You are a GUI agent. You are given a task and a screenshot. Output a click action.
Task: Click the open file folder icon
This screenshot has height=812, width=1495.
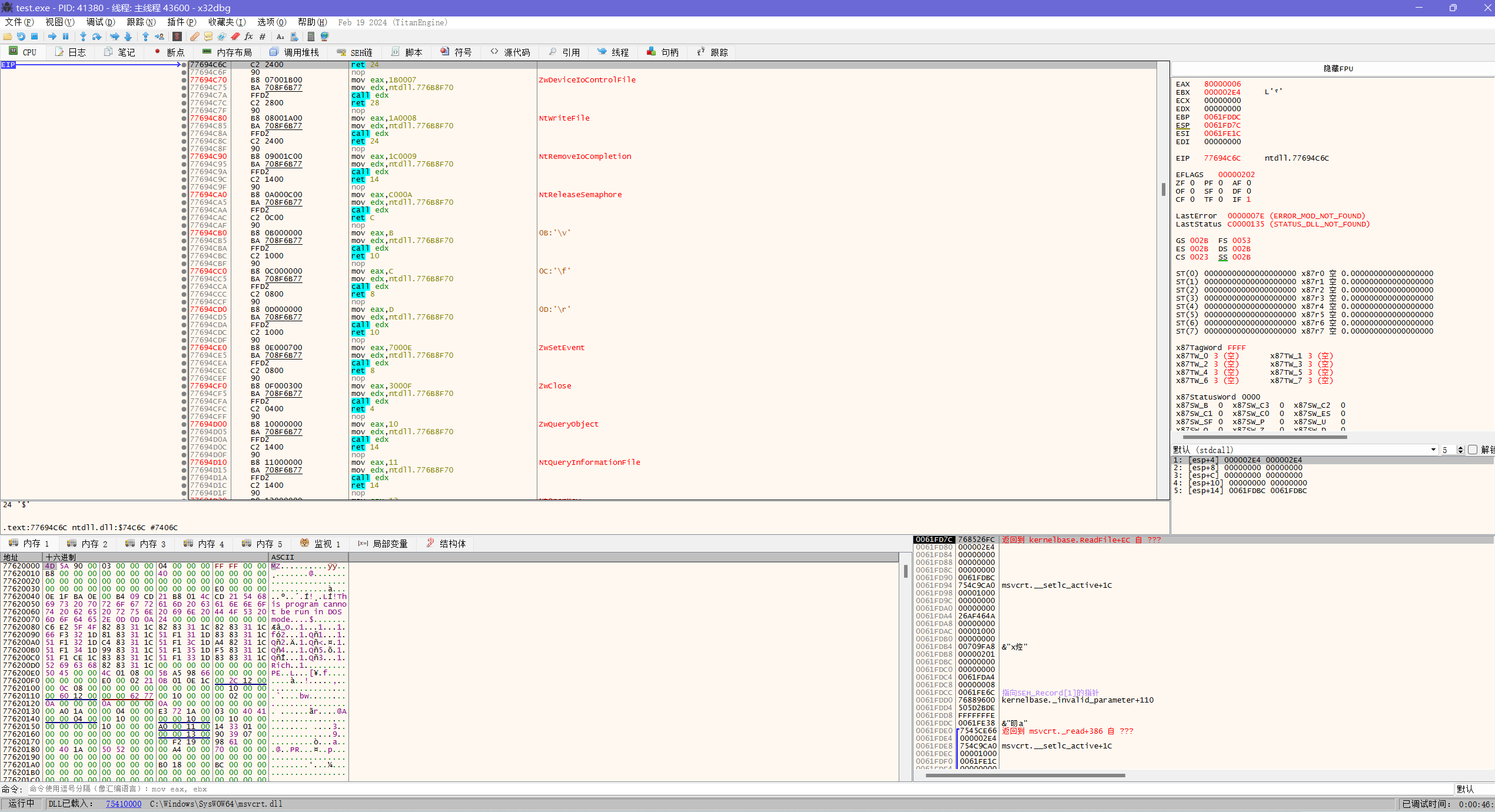coord(7,36)
